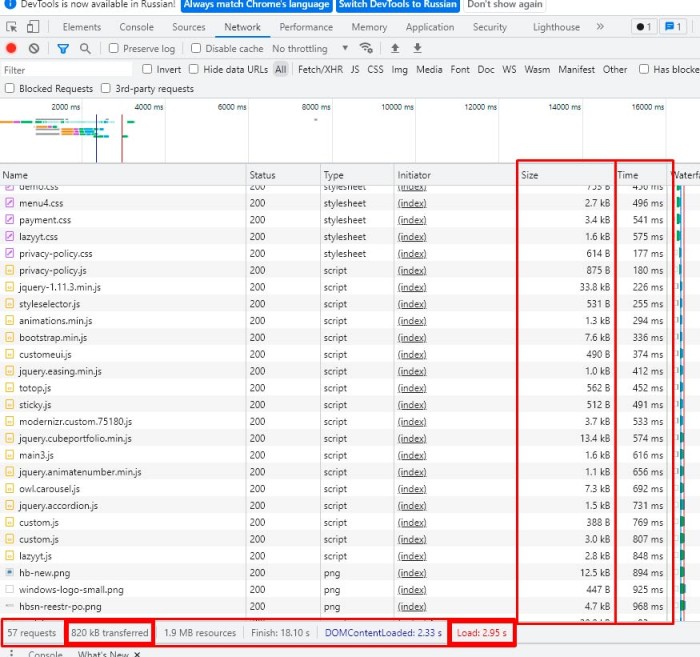Filter requests by Font type
The image size is (700, 657).
[460, 70]
